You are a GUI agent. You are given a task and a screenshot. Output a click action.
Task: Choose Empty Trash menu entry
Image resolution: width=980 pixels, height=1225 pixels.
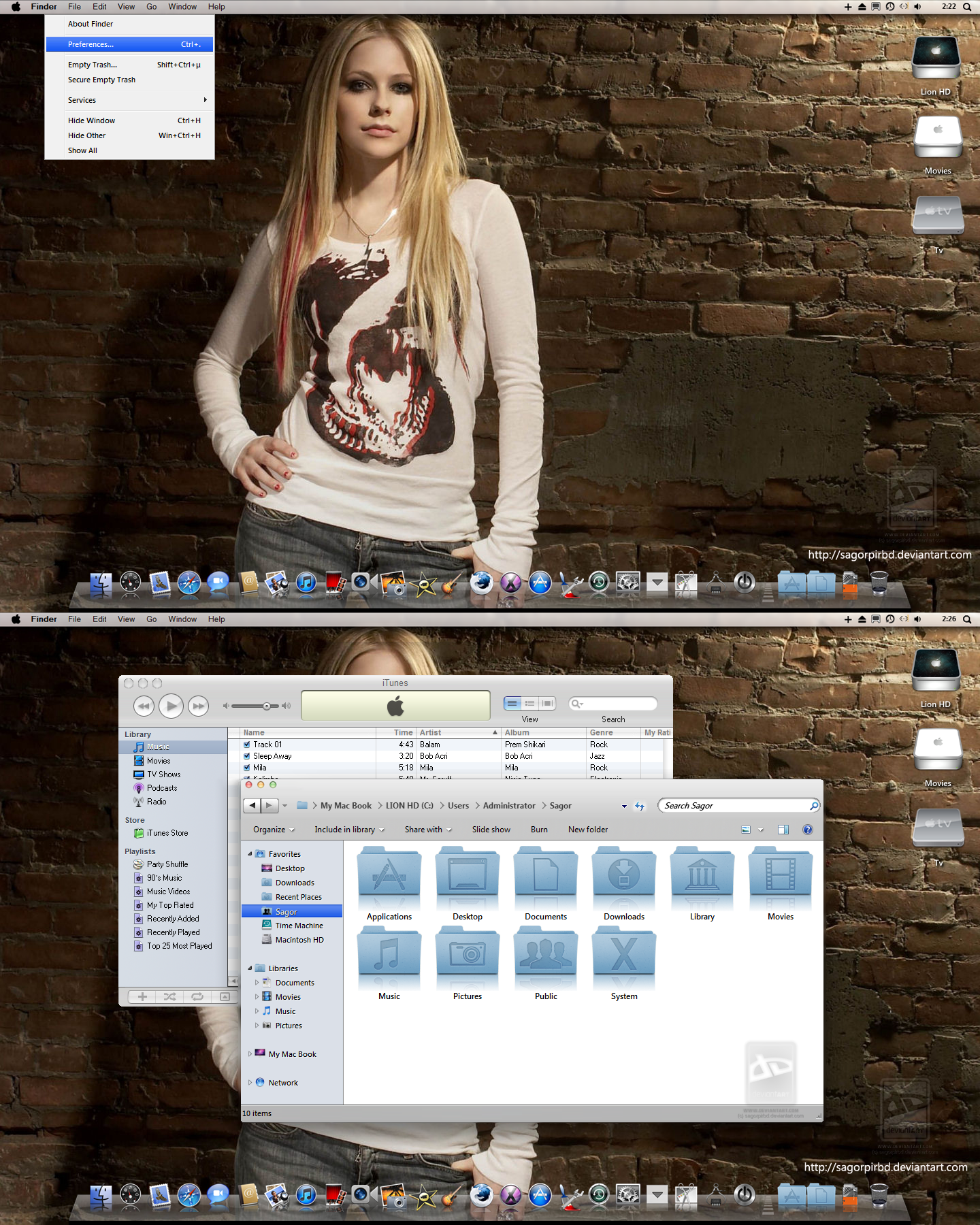pyautogui.click(x=129, y=65)
